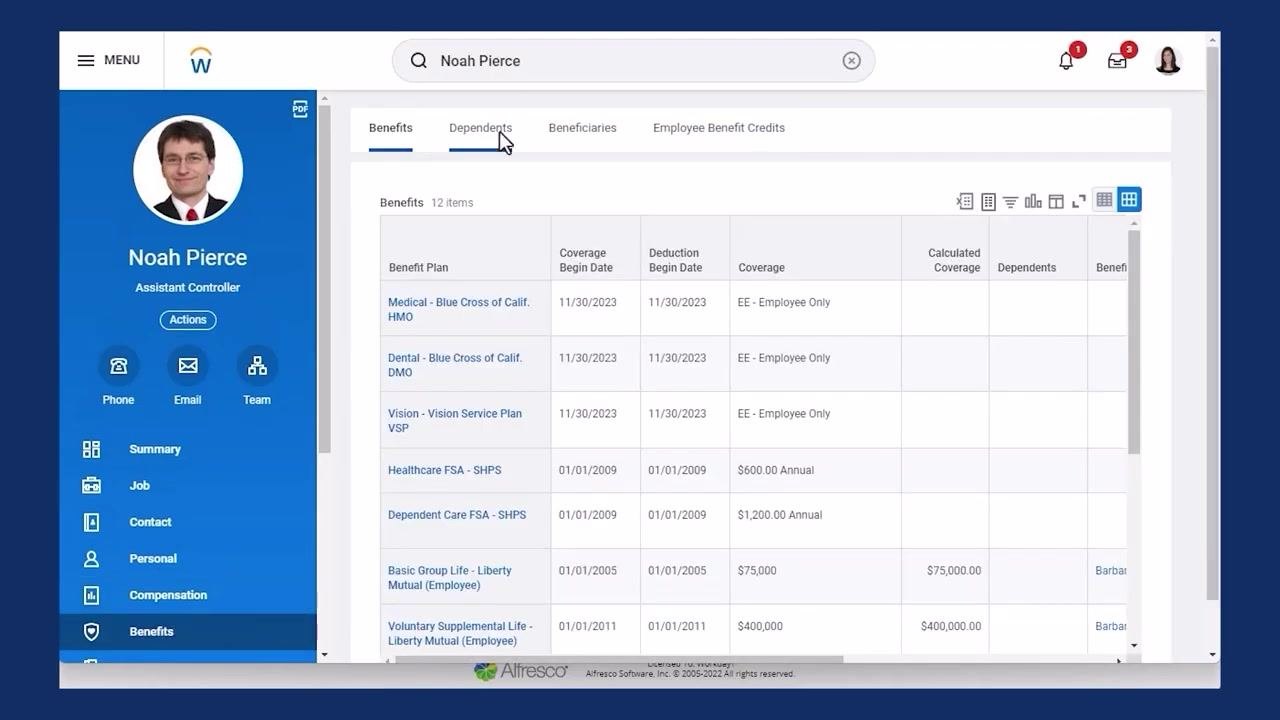Clear the Noah Pierce search text
This screenshot has height=720, width=1280.
(x=851, y=61)
